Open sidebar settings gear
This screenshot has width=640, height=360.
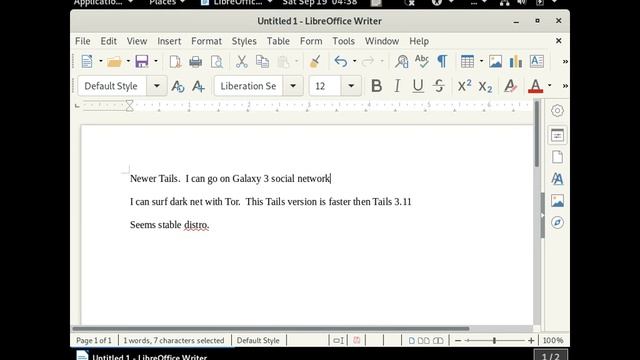(x=557, y=111)
